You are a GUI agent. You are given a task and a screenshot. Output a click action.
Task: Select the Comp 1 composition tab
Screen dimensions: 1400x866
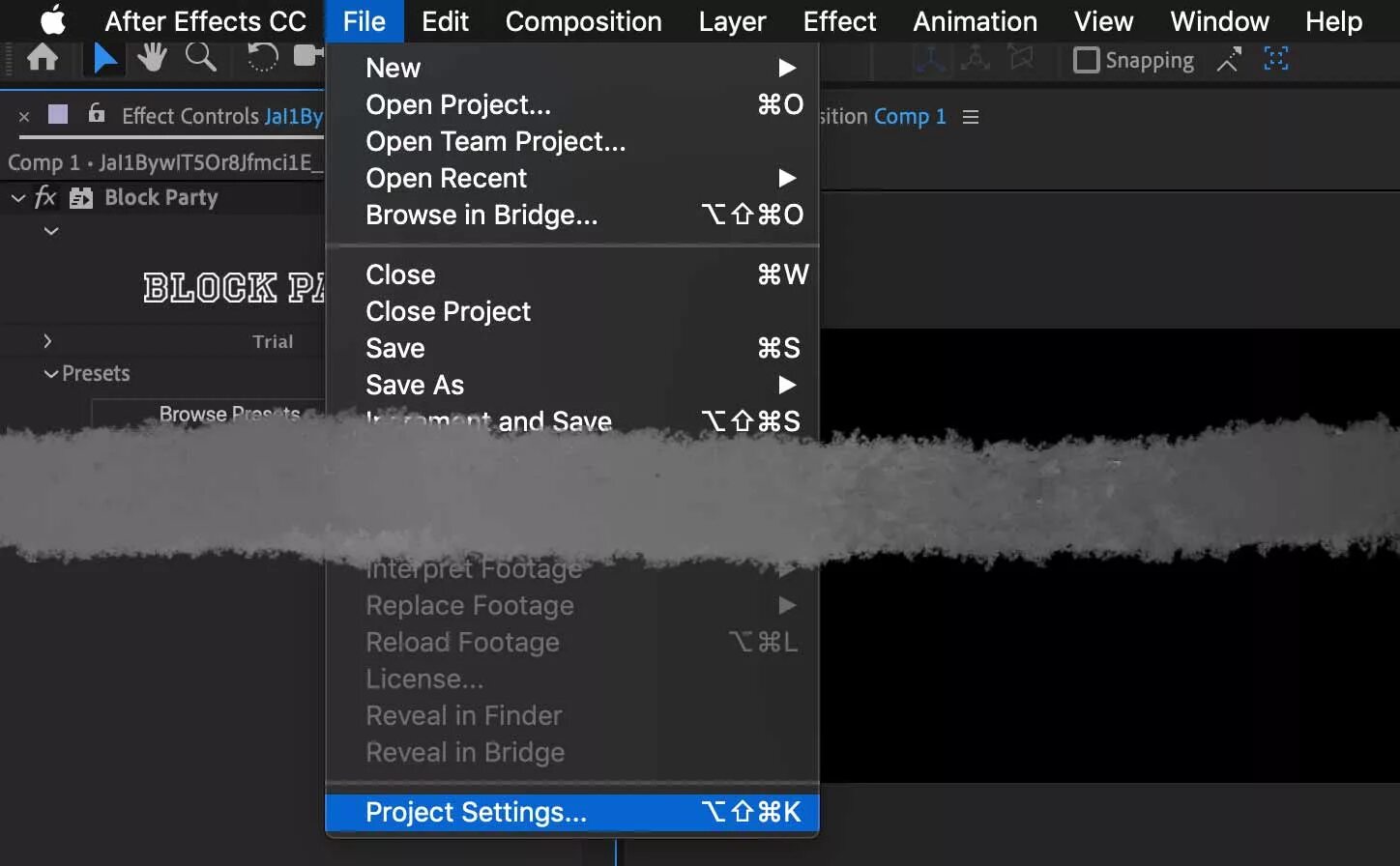tap(910, 116)
